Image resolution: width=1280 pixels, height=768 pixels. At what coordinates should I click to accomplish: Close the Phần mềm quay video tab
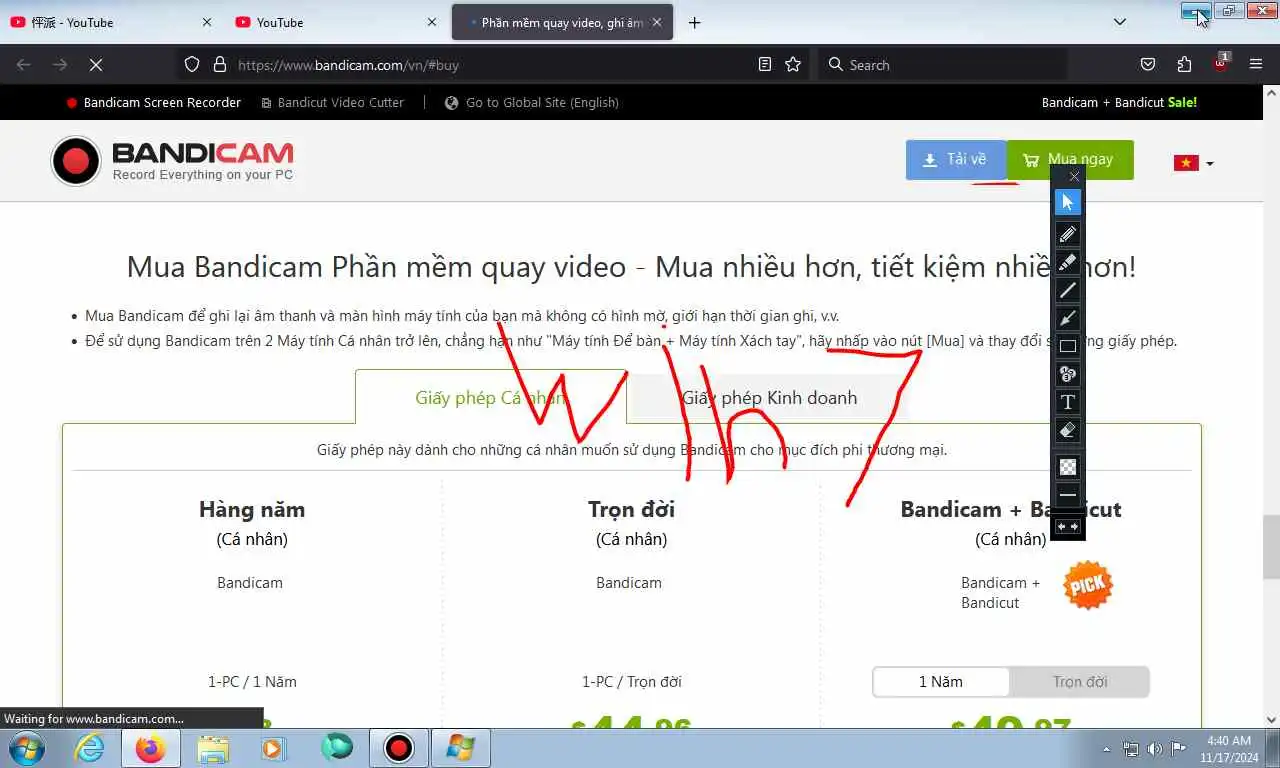point(657,22)
